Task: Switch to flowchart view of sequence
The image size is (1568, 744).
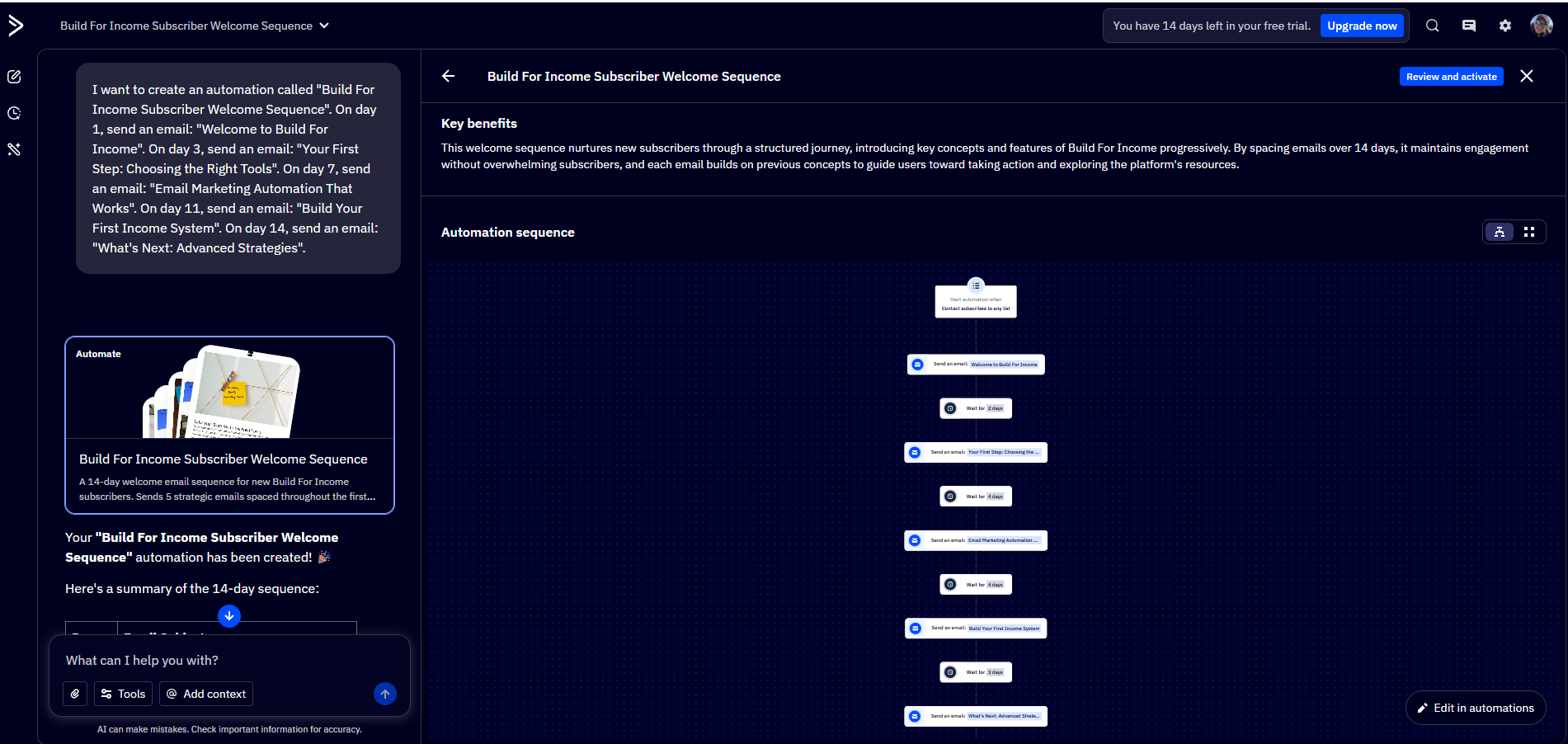Action: point(1500,232)
